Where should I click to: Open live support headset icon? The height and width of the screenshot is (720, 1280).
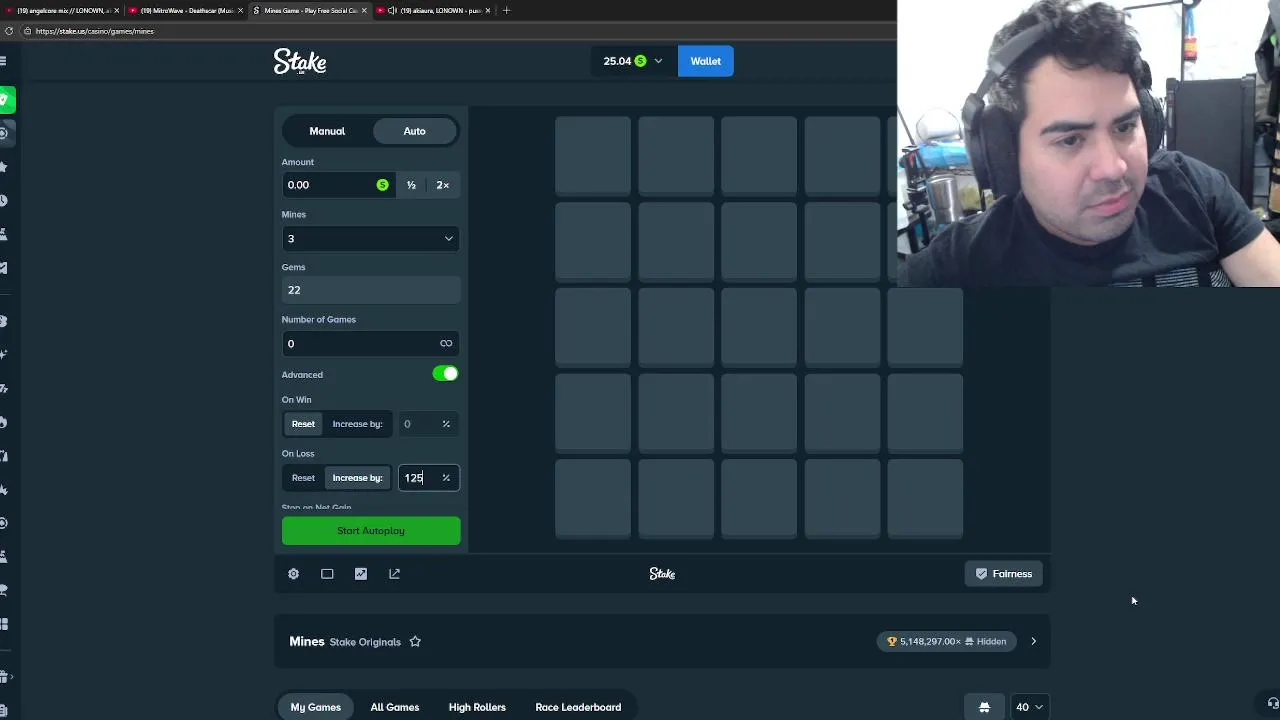point(1272,703)
